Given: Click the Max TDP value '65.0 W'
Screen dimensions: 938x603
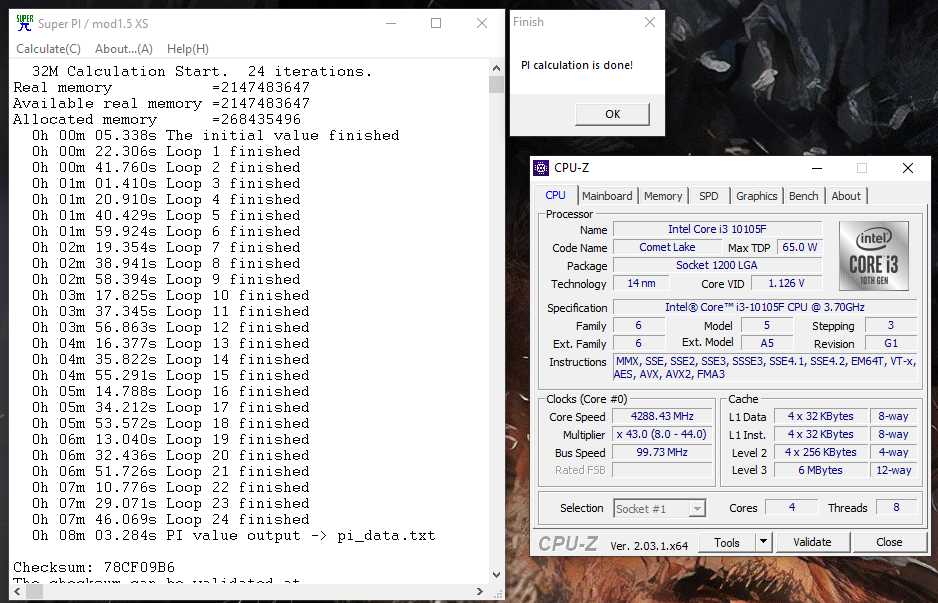Looking at the screenshot, I should [x=800, y=247].
